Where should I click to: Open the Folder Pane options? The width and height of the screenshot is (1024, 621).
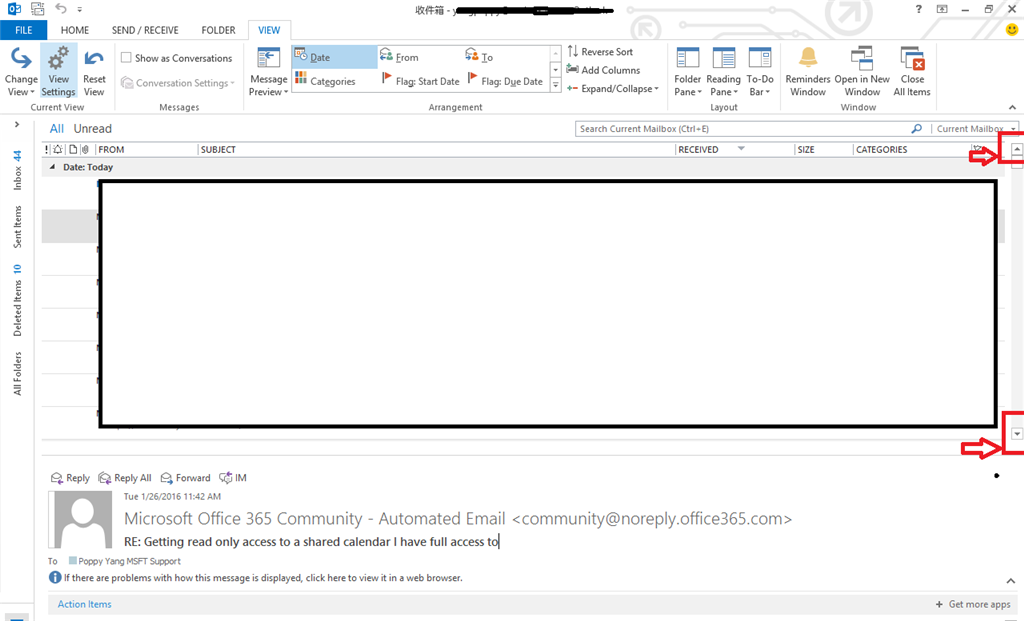coord(688,72)
